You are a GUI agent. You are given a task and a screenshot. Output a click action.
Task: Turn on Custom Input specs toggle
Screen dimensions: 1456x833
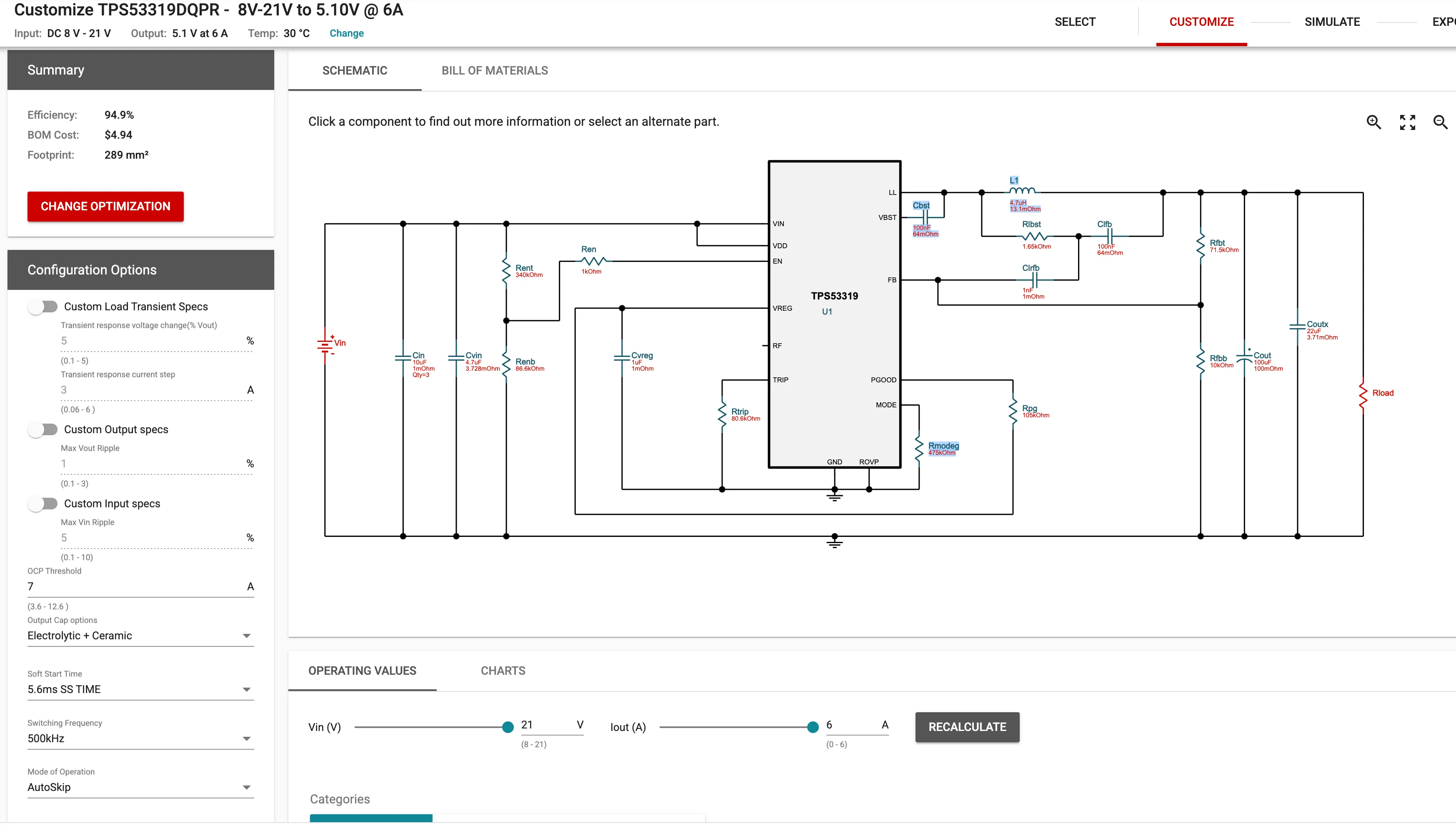point(43,504)
